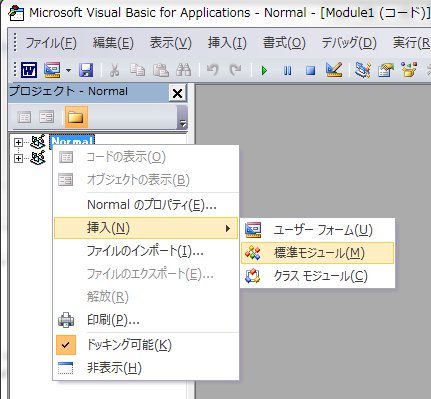Viewport: 431px width, 399px height.
Task: Click the Break pause button
Action: click(x=287, y=71)
